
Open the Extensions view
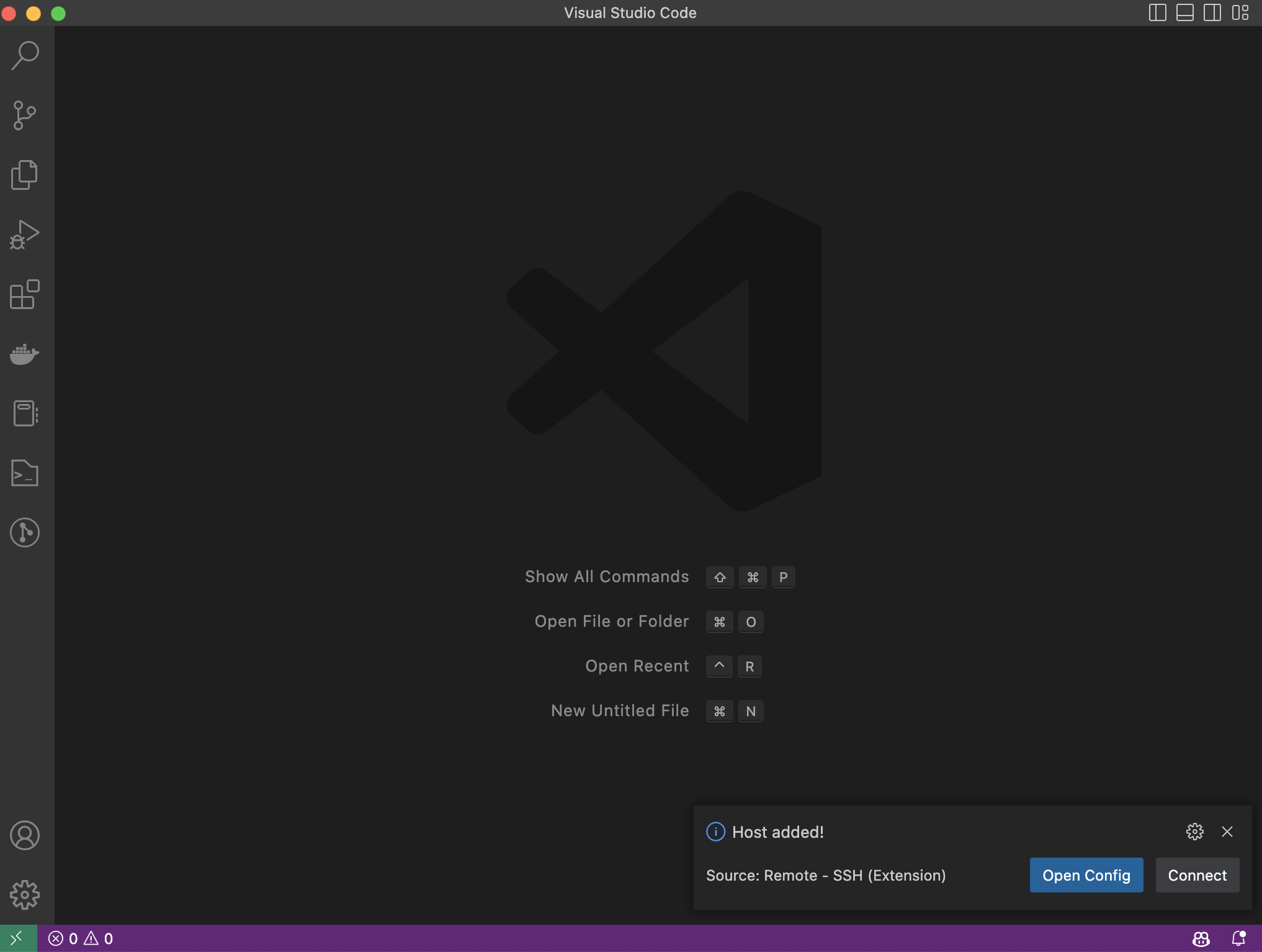pos(25,294)
